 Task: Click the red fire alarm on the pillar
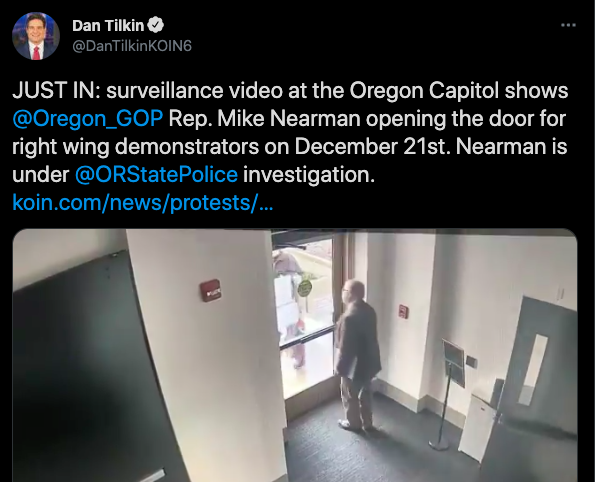click(210, 290)
